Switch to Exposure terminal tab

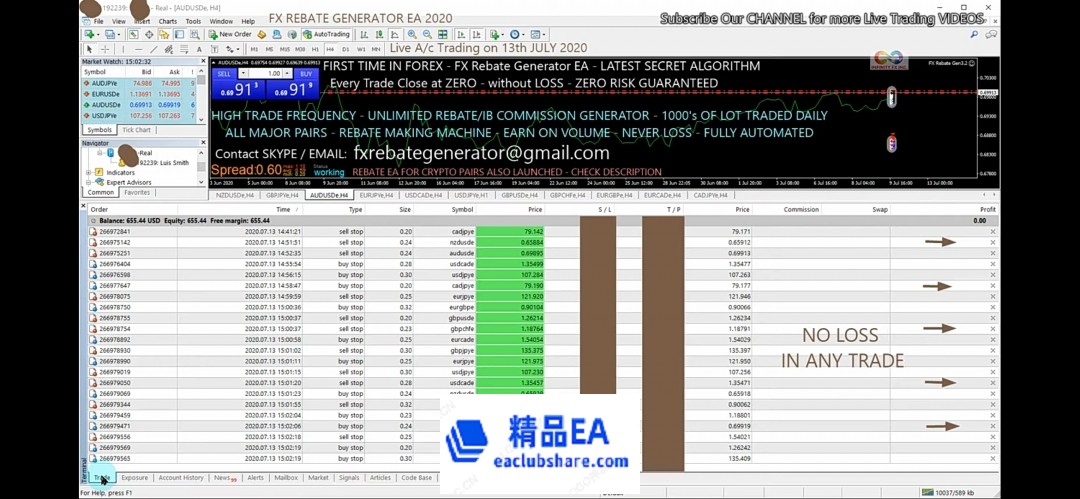(x=134, y=478)
